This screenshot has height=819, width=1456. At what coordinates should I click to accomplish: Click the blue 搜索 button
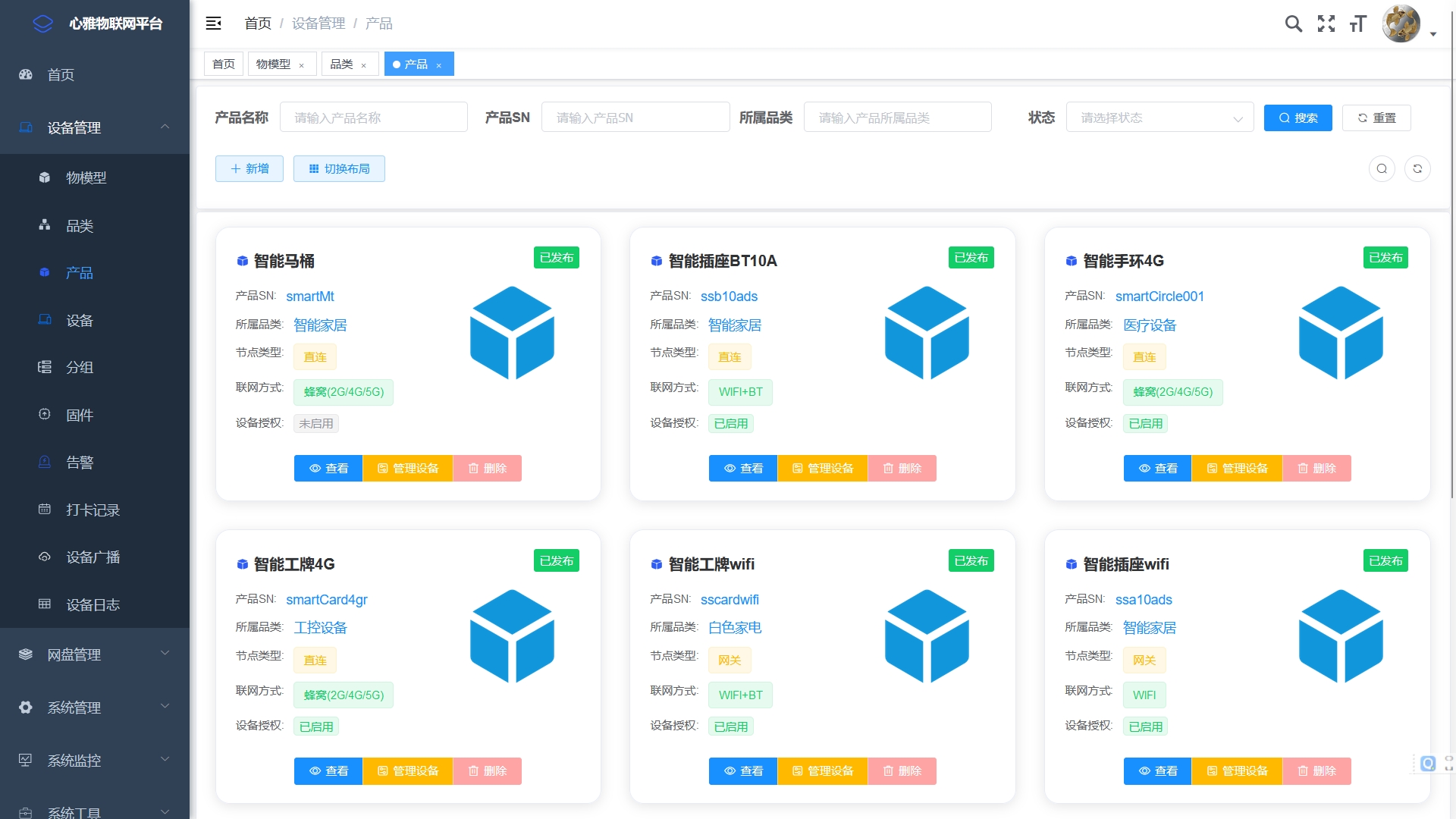(x=1298, y=118)
